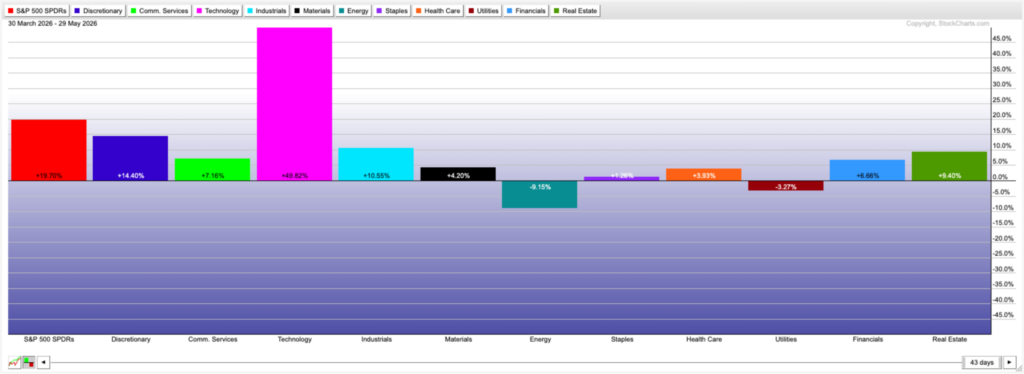Viewport: 1024px width, 374px height.
Task: Click the right arrow after 43 days
Action: tap(1010, 362)
